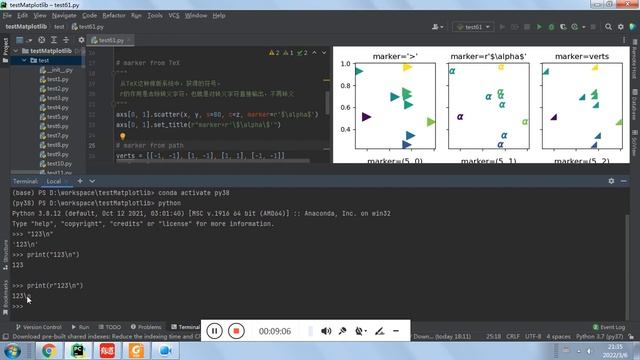
Task: Open the orange G app in taskbar
Action: click(x=136, y=351)
